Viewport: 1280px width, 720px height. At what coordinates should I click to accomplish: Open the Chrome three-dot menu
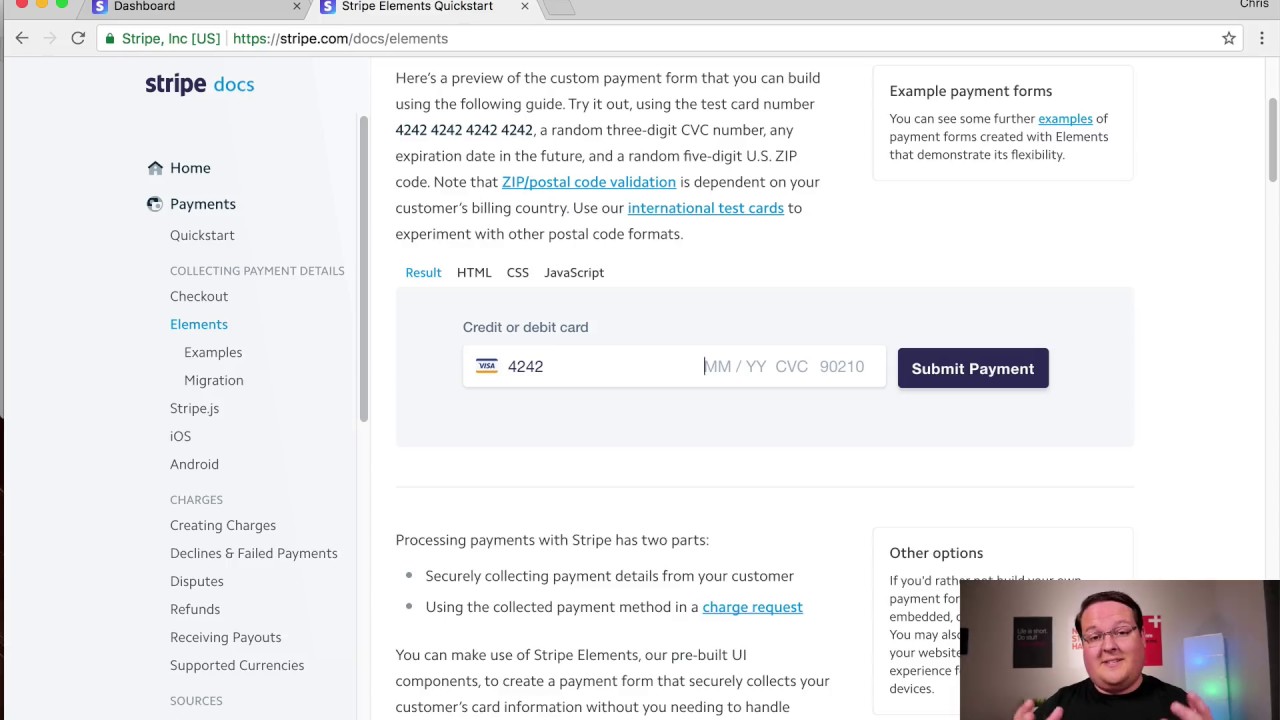(x=1262, y=38)
